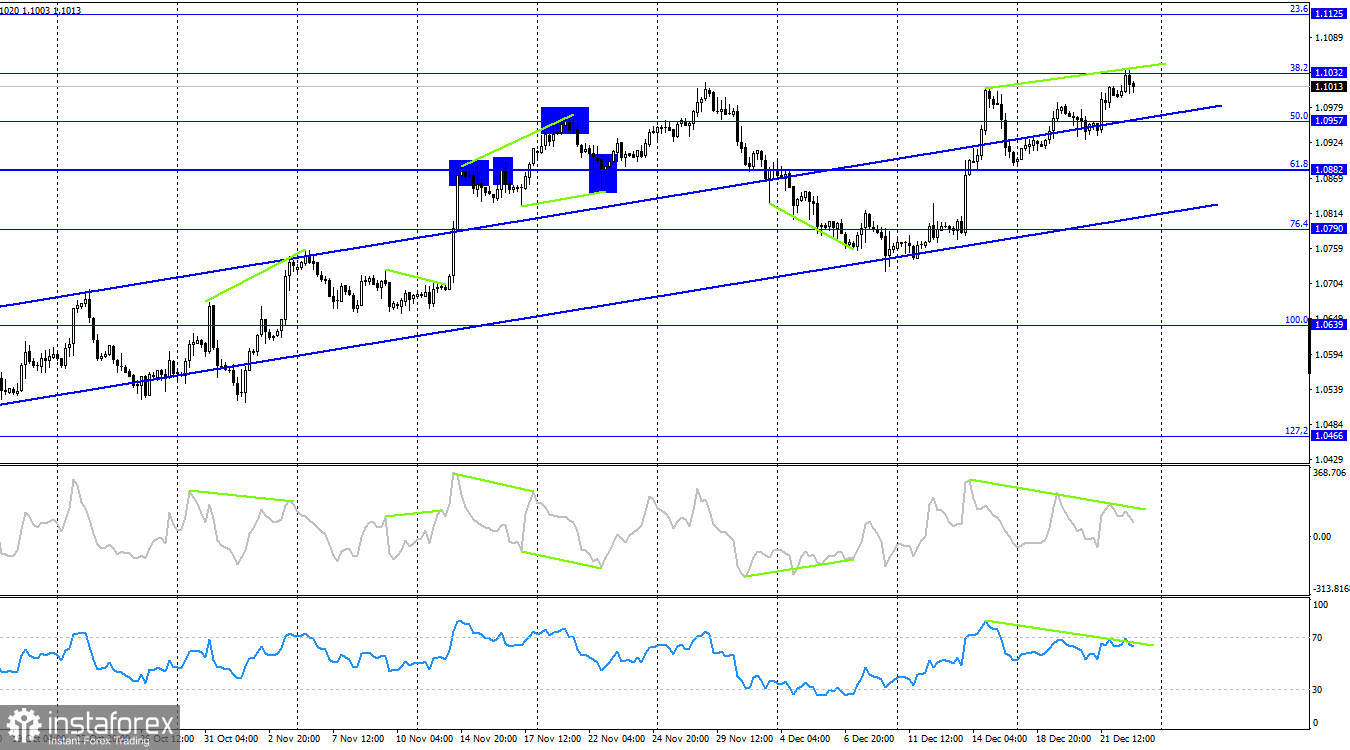
Task: Select the 61.8 Fibonacci level label
Action: point(1299,163)
